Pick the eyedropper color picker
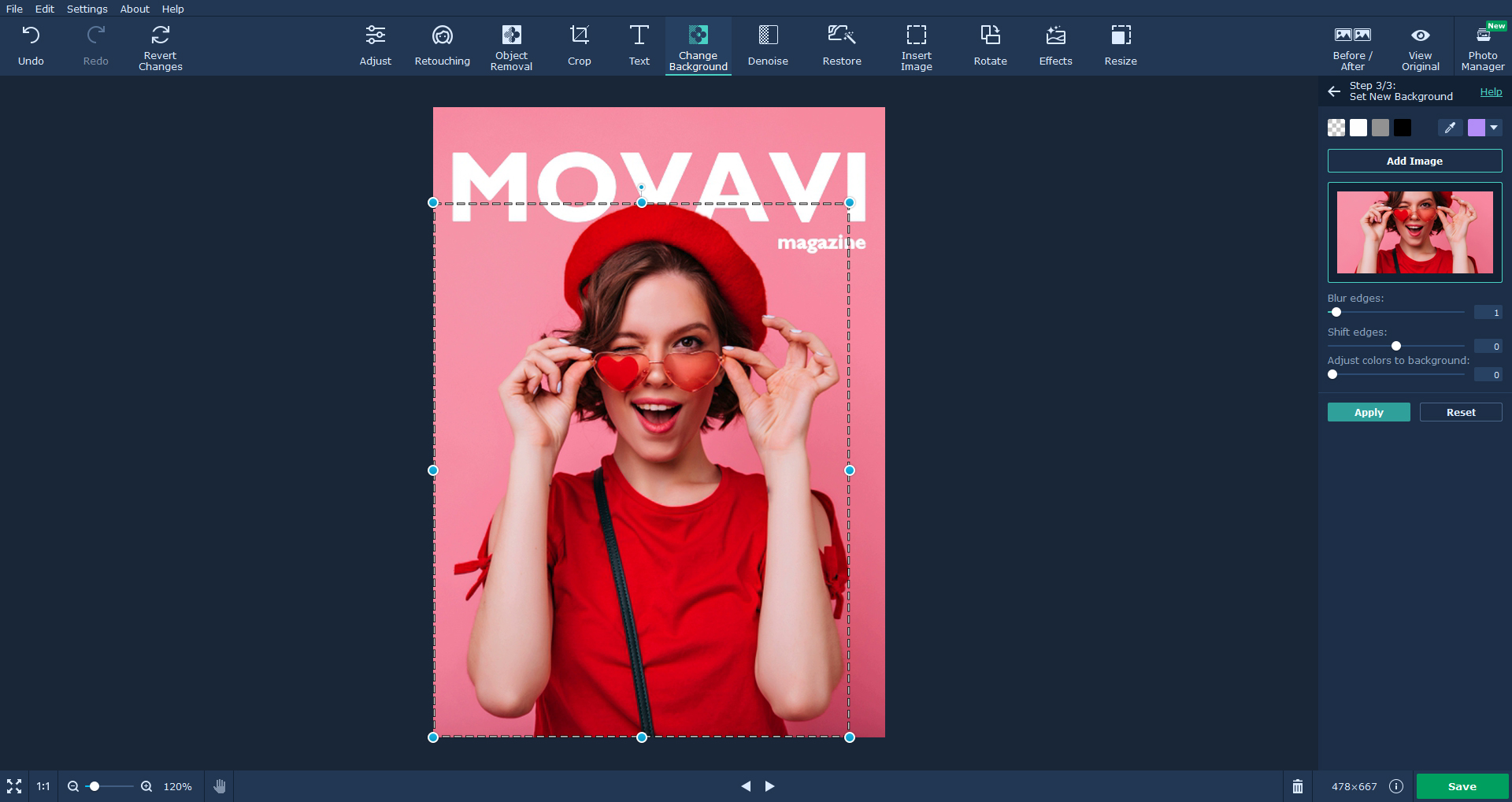 click(1450, 128)
